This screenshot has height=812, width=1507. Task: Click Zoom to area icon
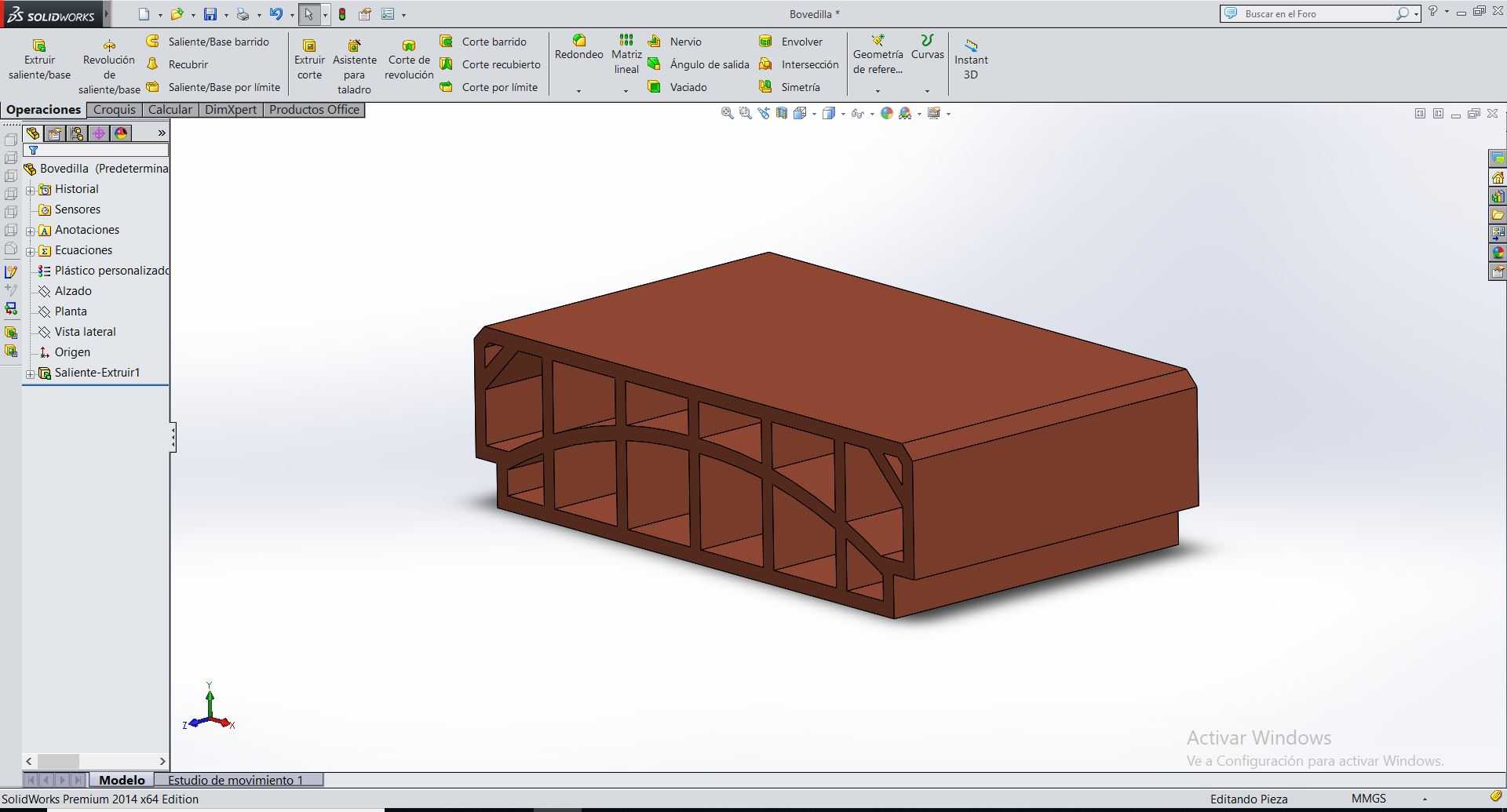pos(746,114)
